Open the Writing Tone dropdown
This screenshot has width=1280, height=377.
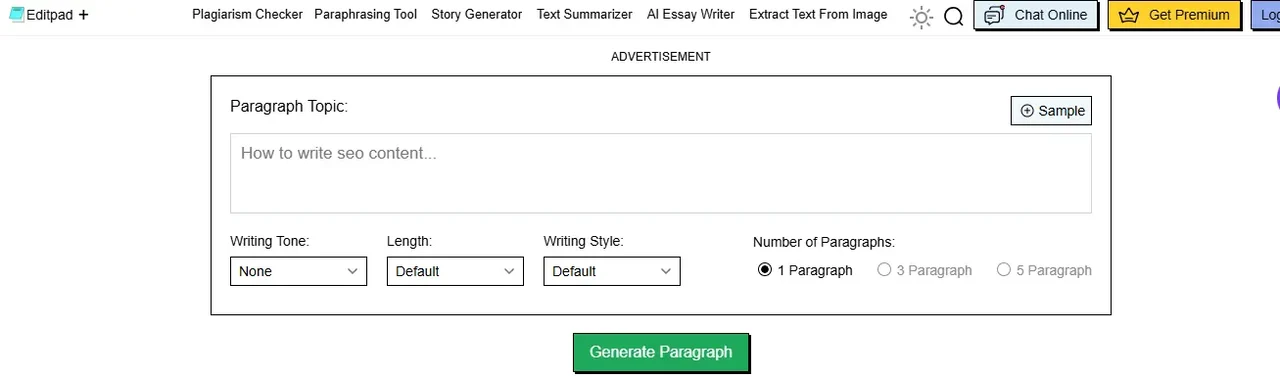298,271
